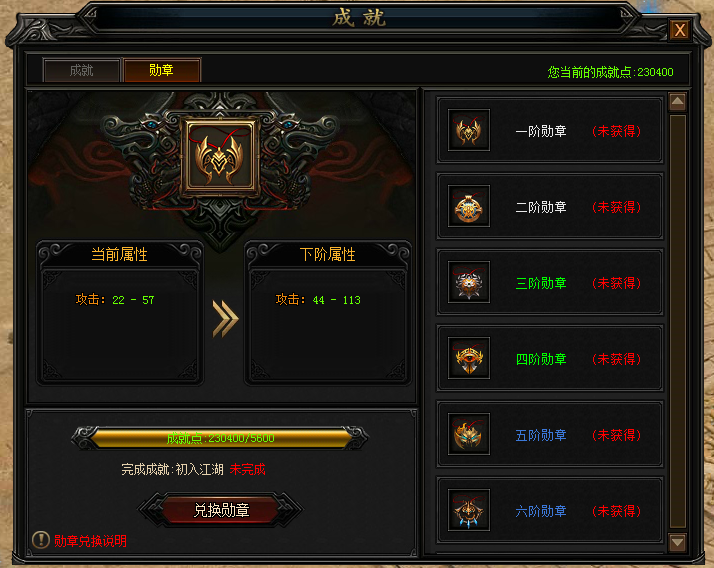Open the 勋章兑换说明 link
This screenshot has height=568, width=714.
click(x=90, y=541)
